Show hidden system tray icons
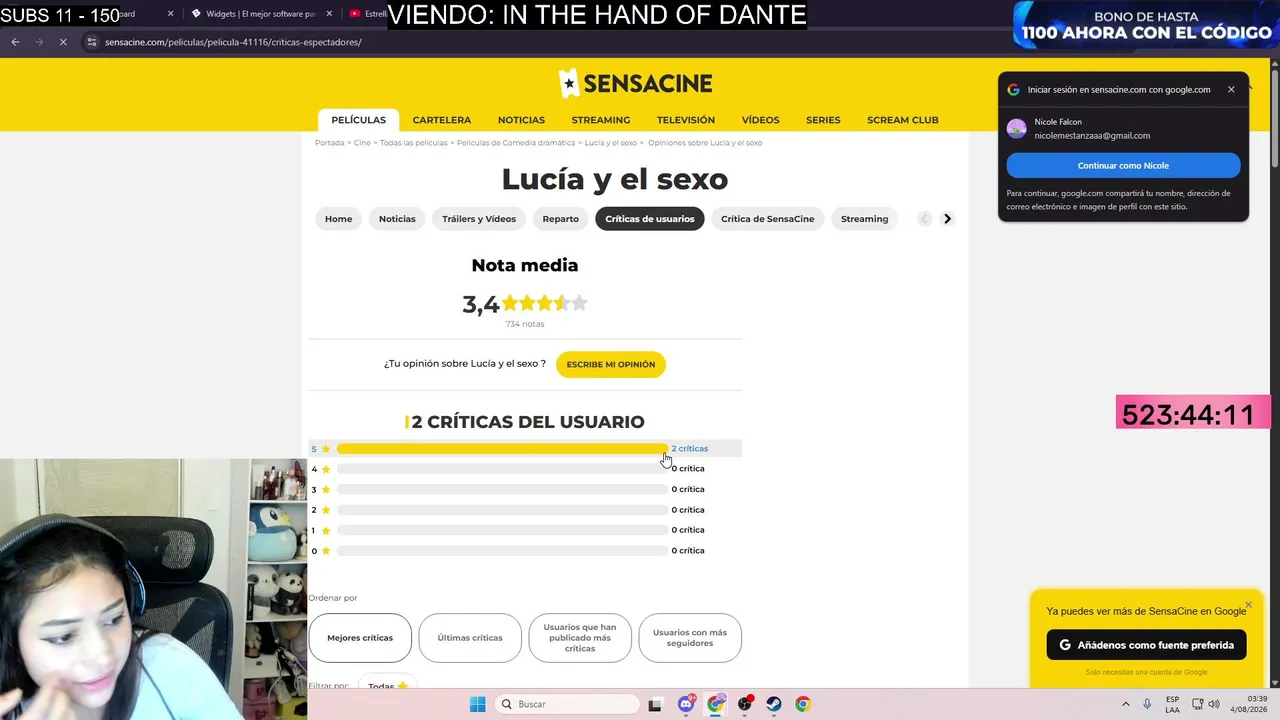Image resolution: width=1280 pixels, height=720 pixels. pos(1125,704)
